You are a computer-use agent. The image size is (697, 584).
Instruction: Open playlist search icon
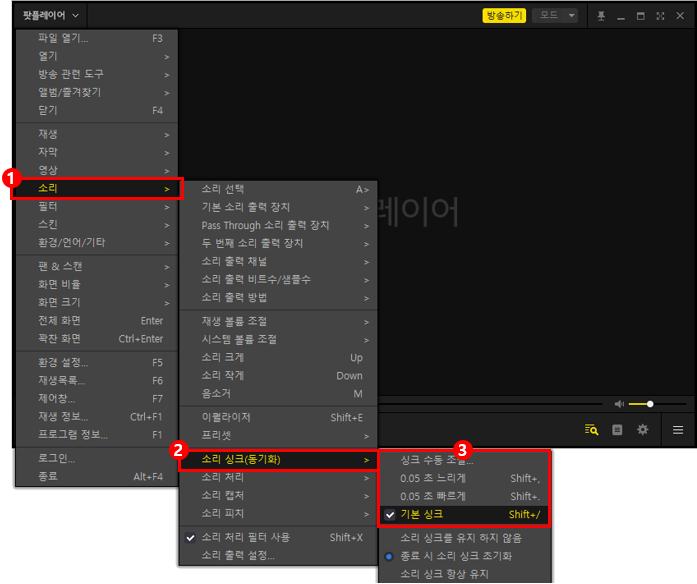(591, 429)
